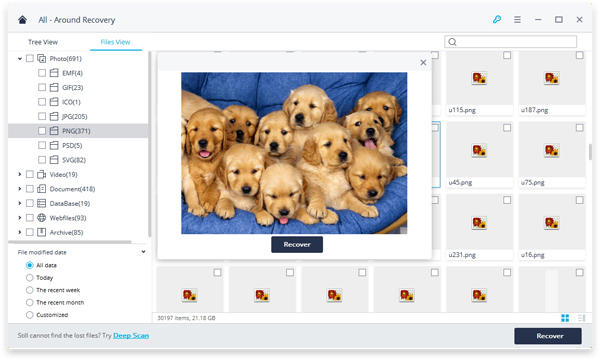Open the key registration icon
Screen dimensions: 600x360
coord(497,19)
